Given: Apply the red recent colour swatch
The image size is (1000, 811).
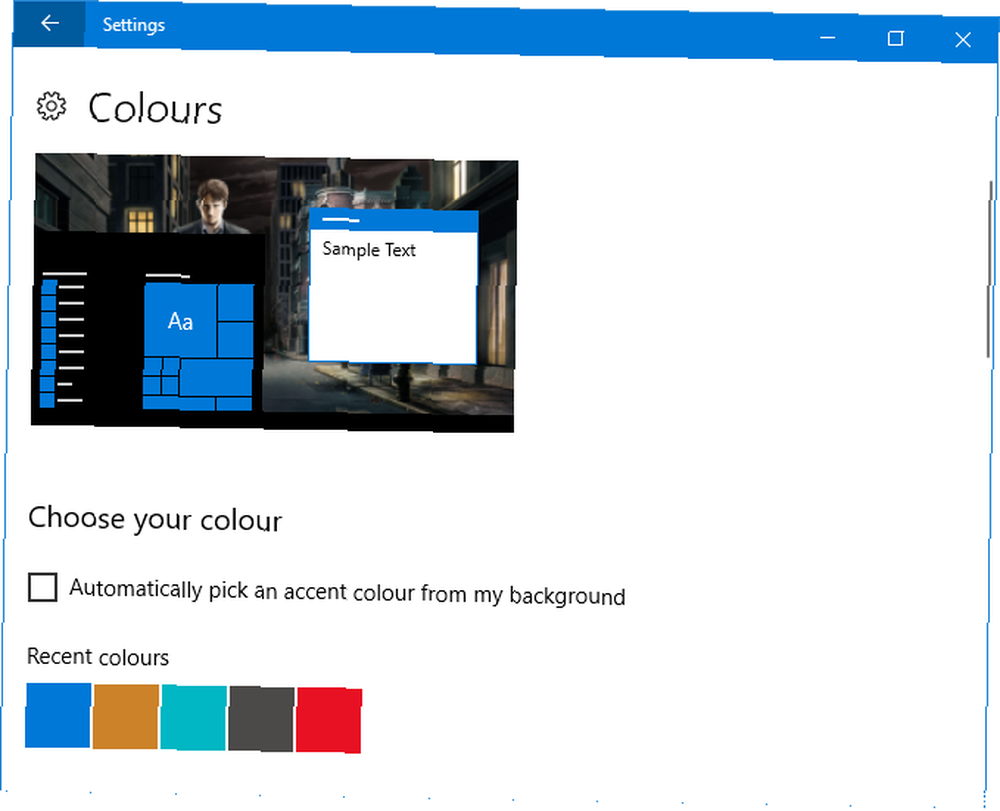Looking at the screenshot, I should click(x=329, y=720).
